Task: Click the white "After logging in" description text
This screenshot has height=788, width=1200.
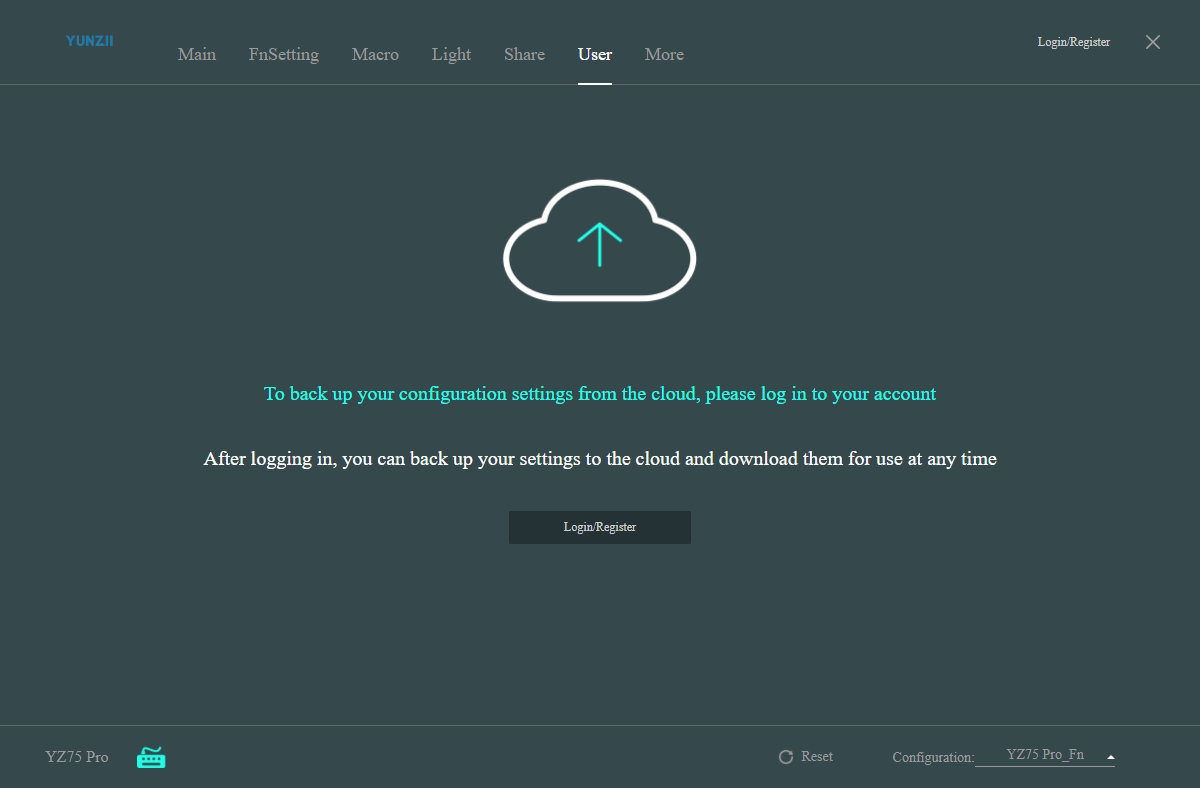Action: tap(600, 459)
